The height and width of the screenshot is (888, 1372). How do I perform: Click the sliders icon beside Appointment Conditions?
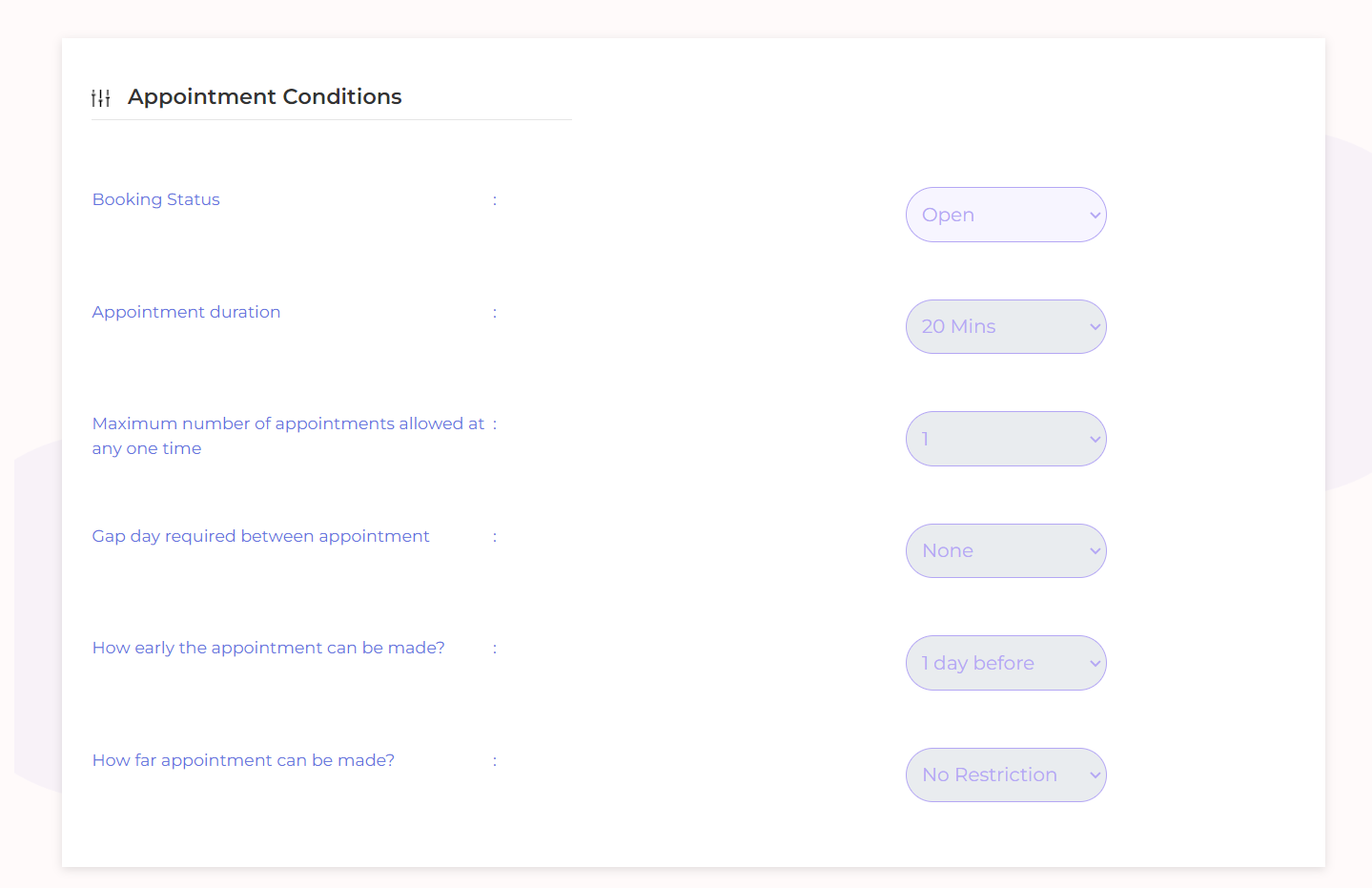coord(101,97)
